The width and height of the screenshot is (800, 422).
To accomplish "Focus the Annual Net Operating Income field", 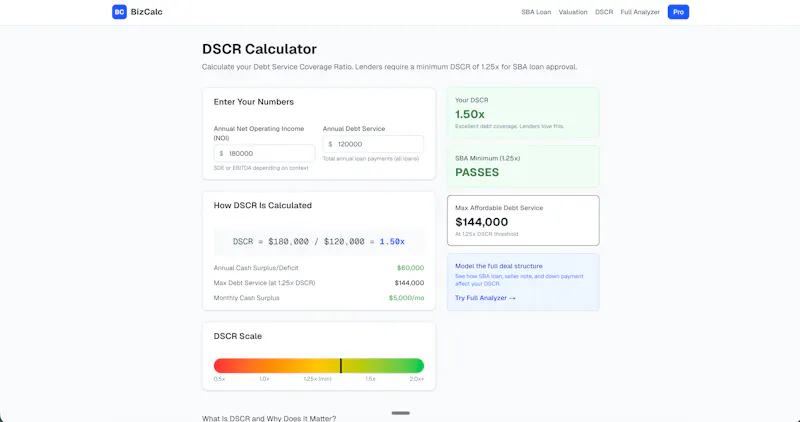I will pos(264,153).
